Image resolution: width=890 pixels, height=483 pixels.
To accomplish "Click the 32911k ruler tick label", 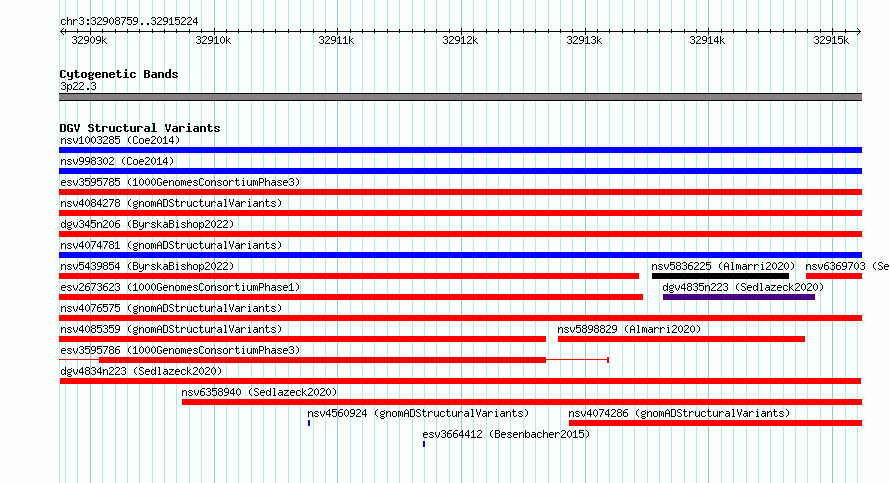I will click(336, 40).
